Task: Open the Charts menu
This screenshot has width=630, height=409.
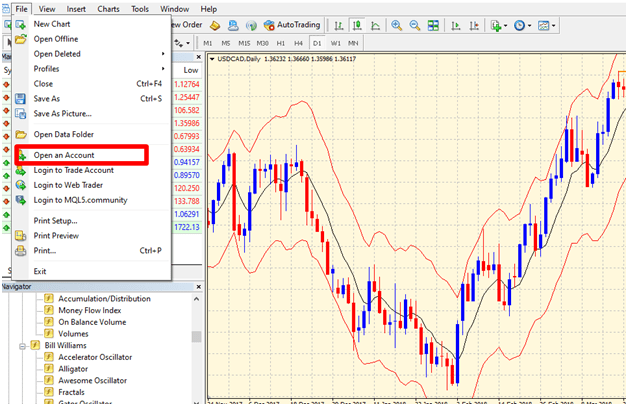Action: click(108, 9)
